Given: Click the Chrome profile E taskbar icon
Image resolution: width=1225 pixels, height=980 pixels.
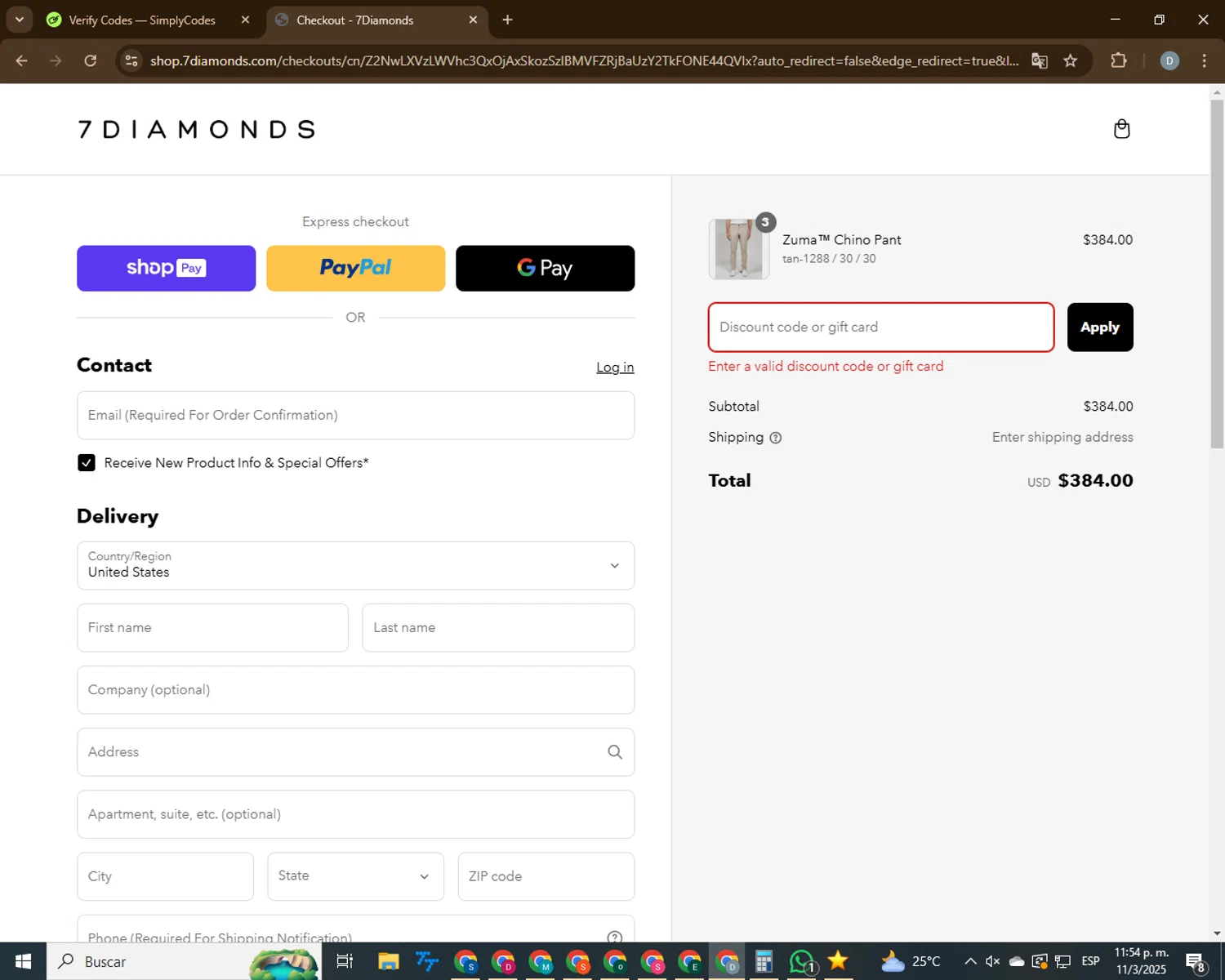Looking at the screenshot, I should point(690,961).
